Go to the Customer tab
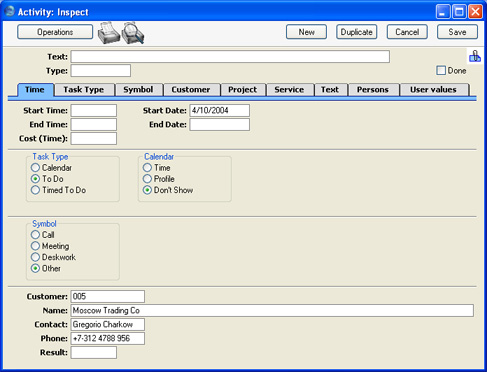Image resolution: width=487 pixels, height=372 pixels. tap(191, 90)
